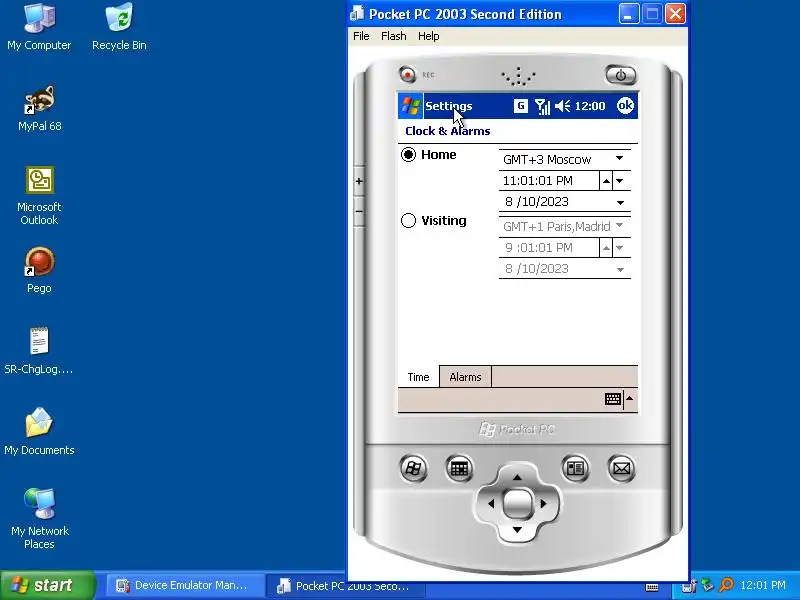The width and height of the screenshot is (800, 600).
Task: Open the emulator Flash menu
Action: tap(393, 36)
